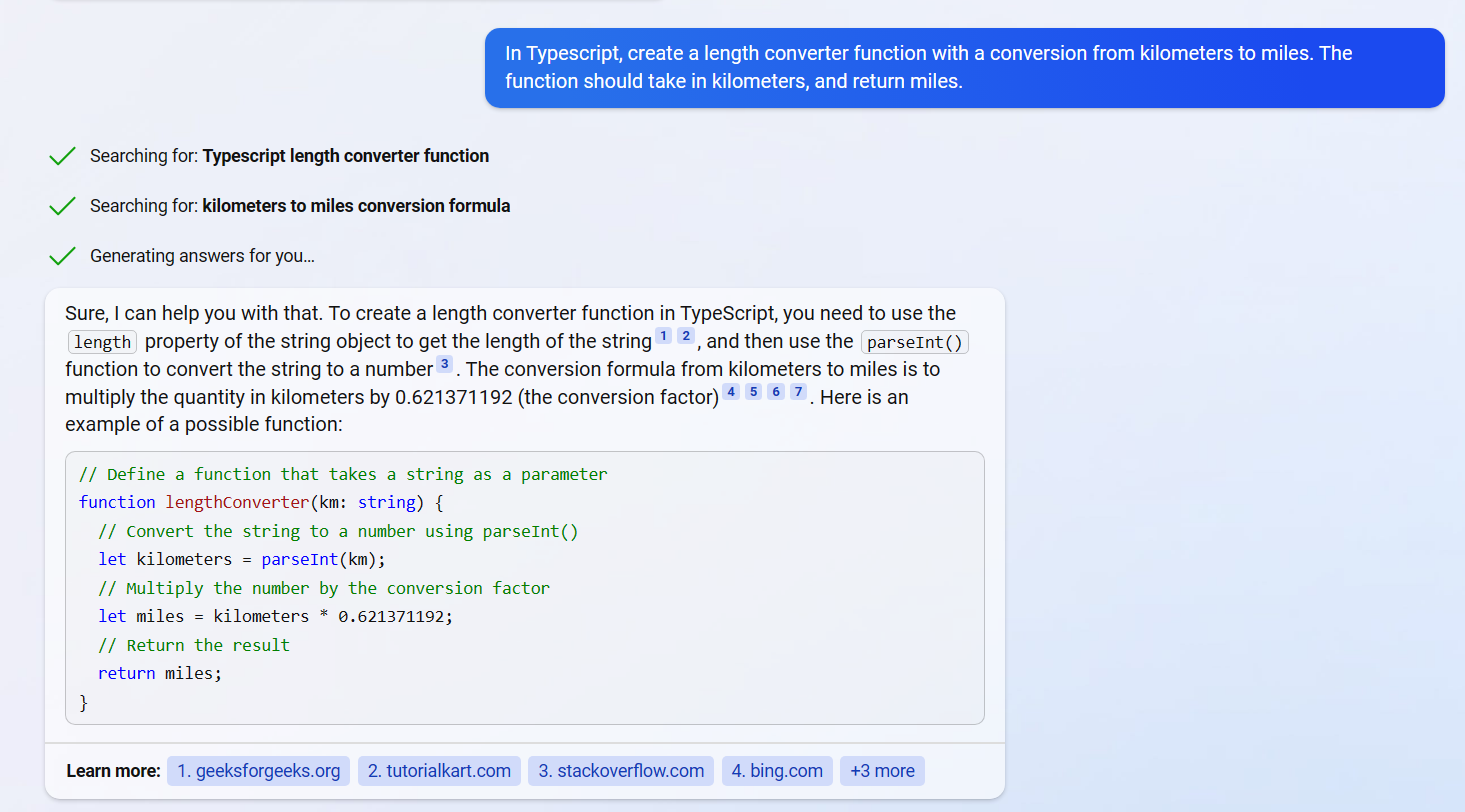Viewport: 1465px width, 812px height.
Task: Visit the stackoverflow.com source link
Action: tap(621, 771)
